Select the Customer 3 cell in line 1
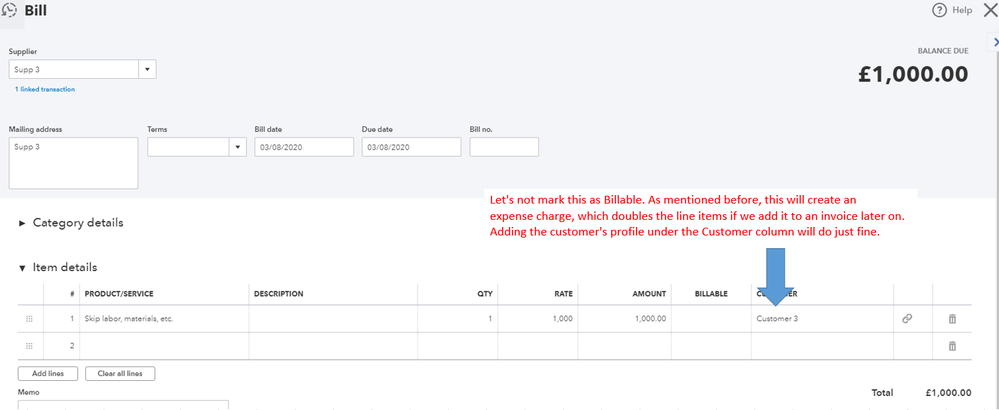Viewport: 999px width, 410px height. click(x=820, y=318)
